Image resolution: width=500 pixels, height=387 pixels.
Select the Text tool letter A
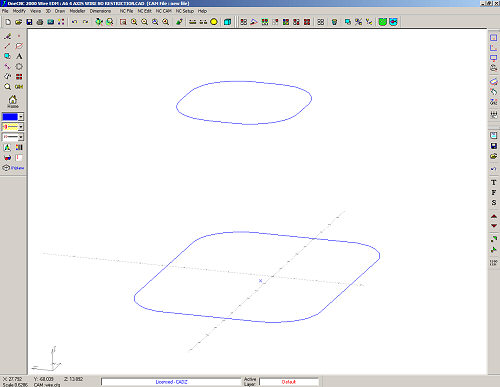click(19, 56)
